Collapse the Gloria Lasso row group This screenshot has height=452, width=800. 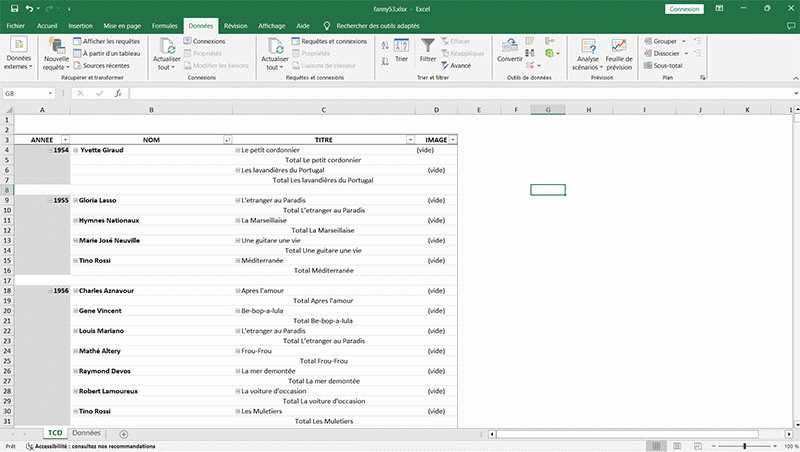(76, 200)
